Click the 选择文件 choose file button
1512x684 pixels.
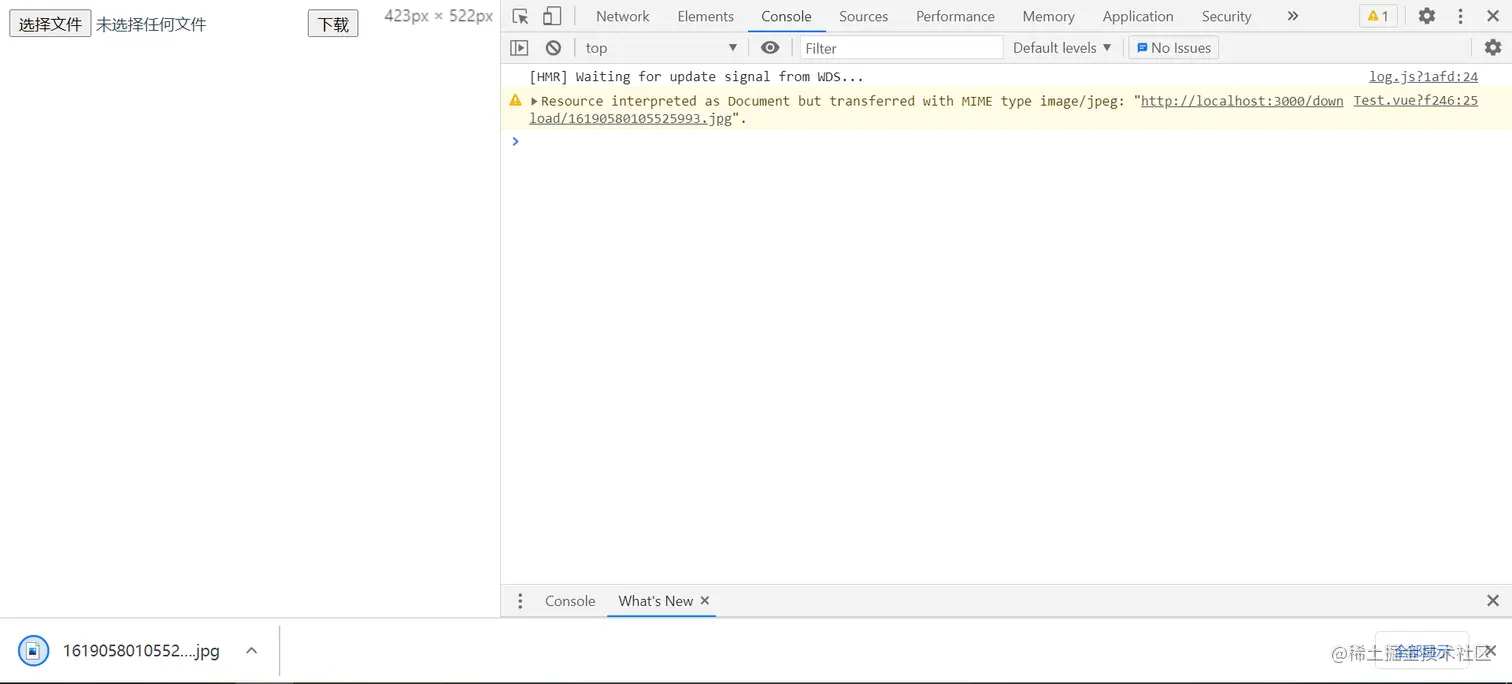[50, 24]
